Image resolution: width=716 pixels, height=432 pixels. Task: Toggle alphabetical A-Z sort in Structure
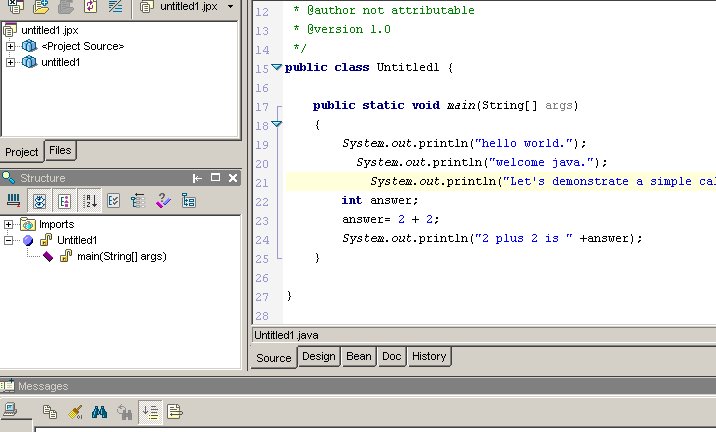[x=90, y=201]
